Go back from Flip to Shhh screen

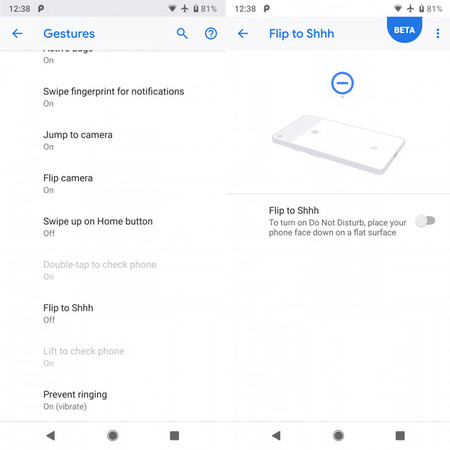243,33
